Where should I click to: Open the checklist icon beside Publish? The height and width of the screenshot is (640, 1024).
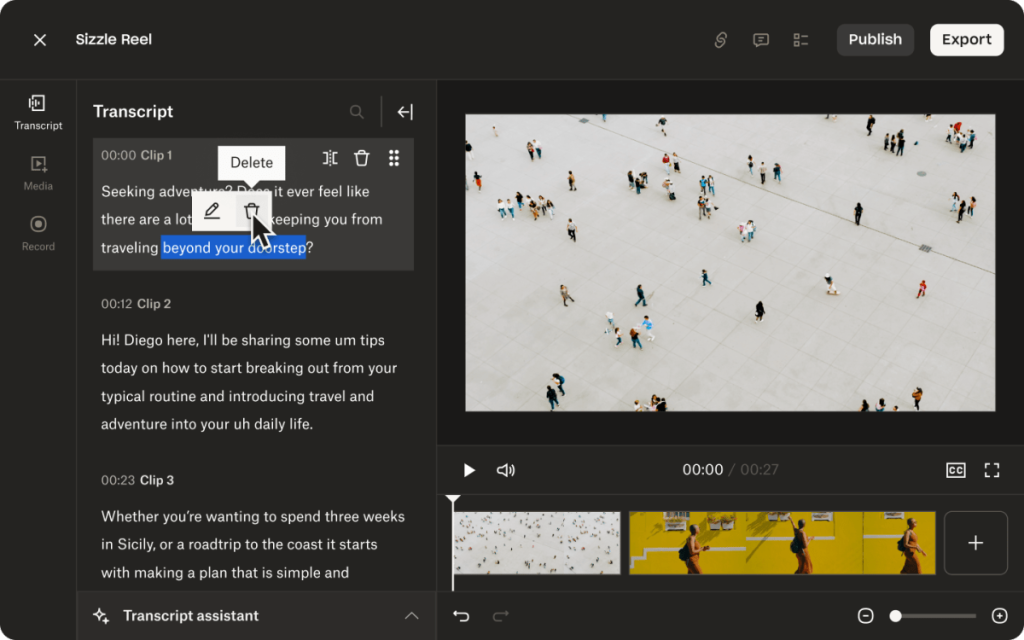(801, 40)
